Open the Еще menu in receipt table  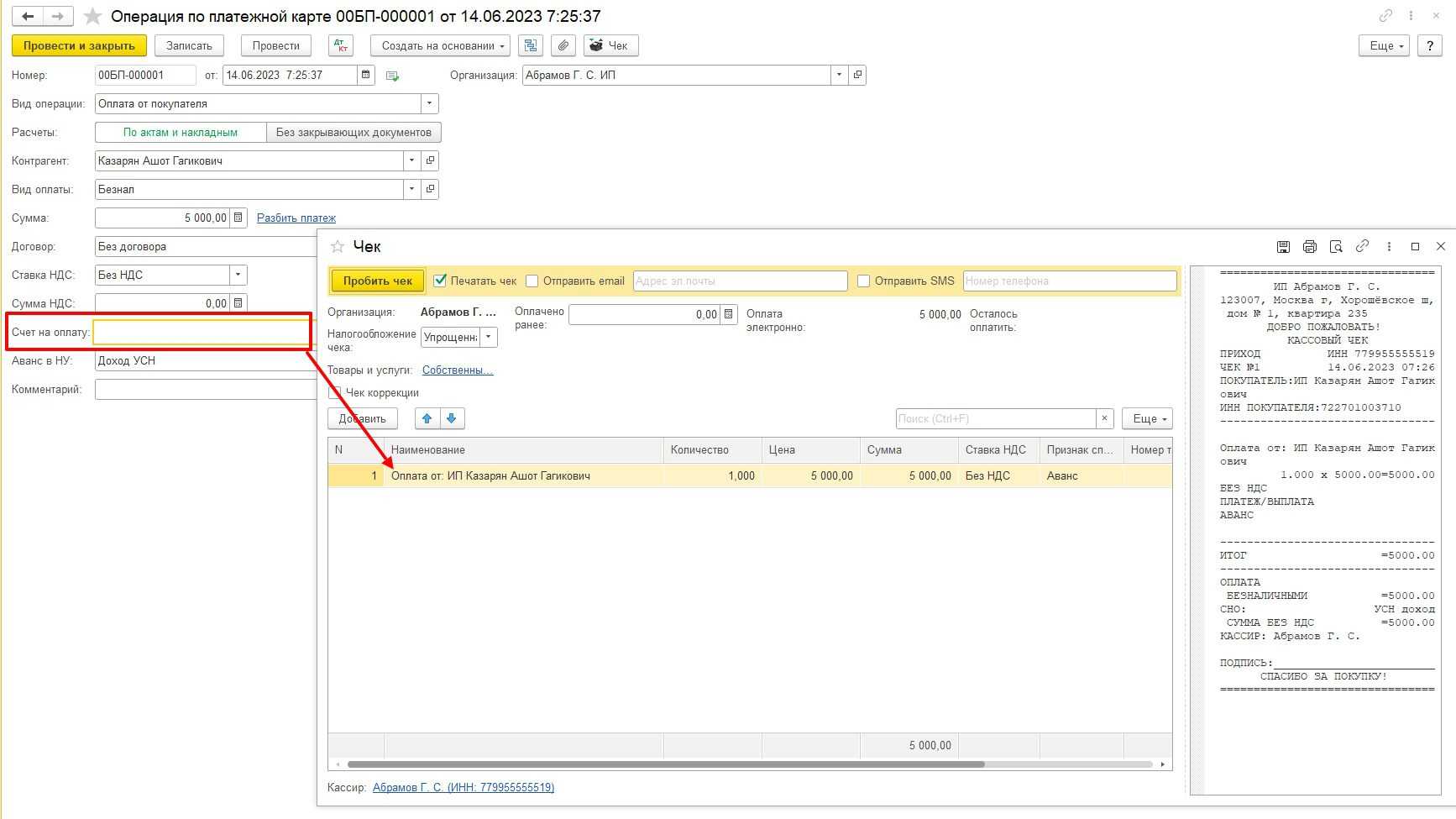(1147, 418)
